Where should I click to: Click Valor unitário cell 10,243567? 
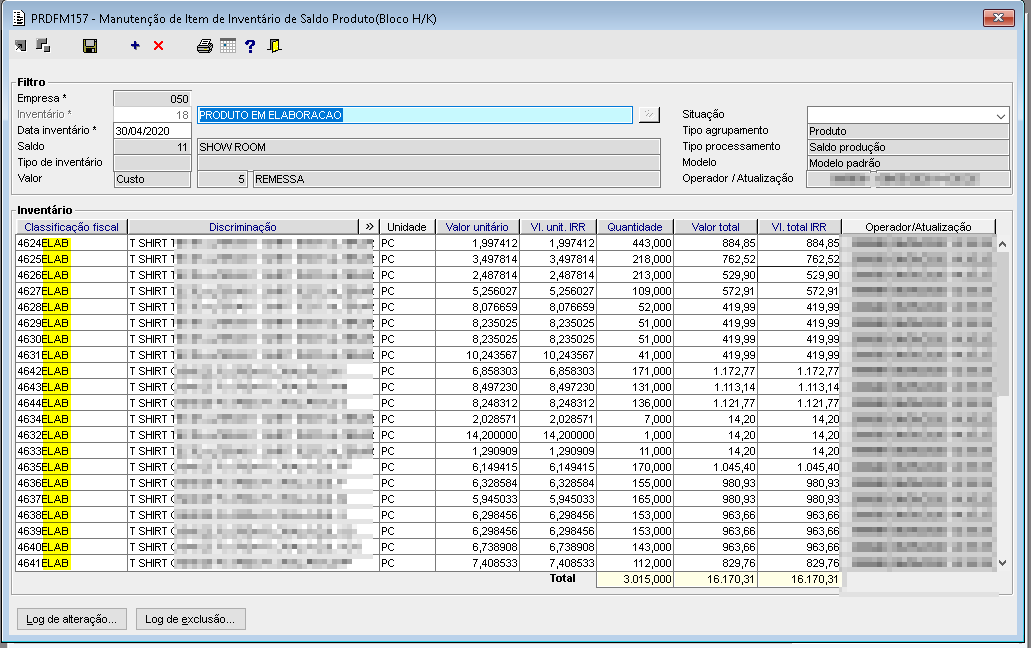click(x=477, y=355)
